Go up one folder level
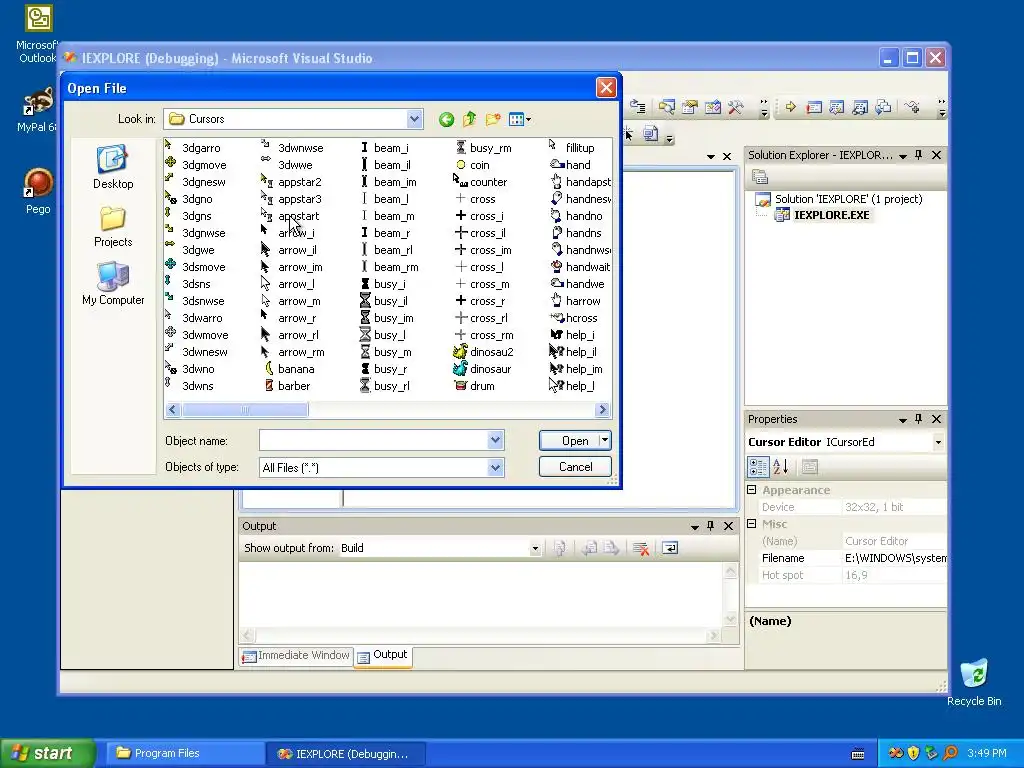This screenshot has width=1024, height=768. tap(469, 120)
